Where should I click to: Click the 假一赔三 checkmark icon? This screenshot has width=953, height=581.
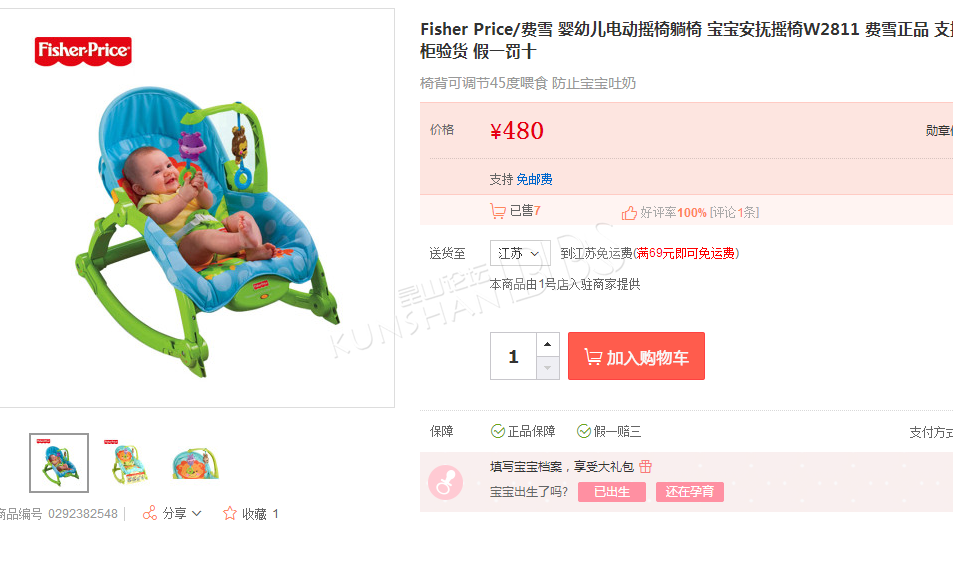tap(583, 431)
